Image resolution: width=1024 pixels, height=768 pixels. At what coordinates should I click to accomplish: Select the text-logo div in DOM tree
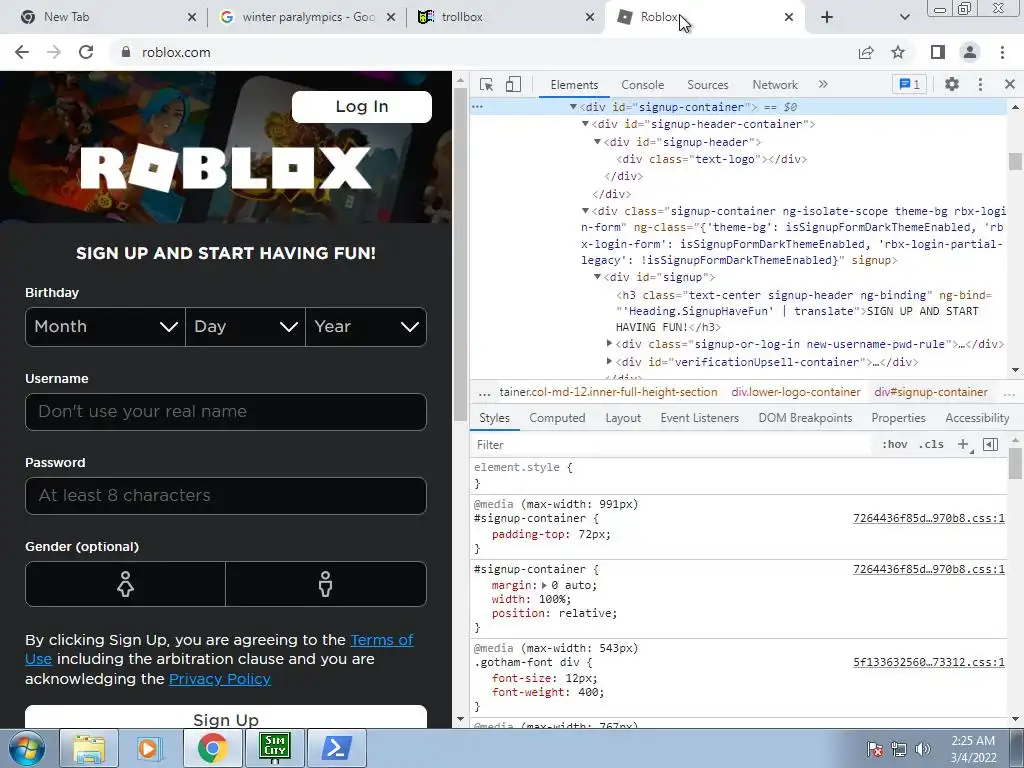pyautogui.click(x=711, y=159)
